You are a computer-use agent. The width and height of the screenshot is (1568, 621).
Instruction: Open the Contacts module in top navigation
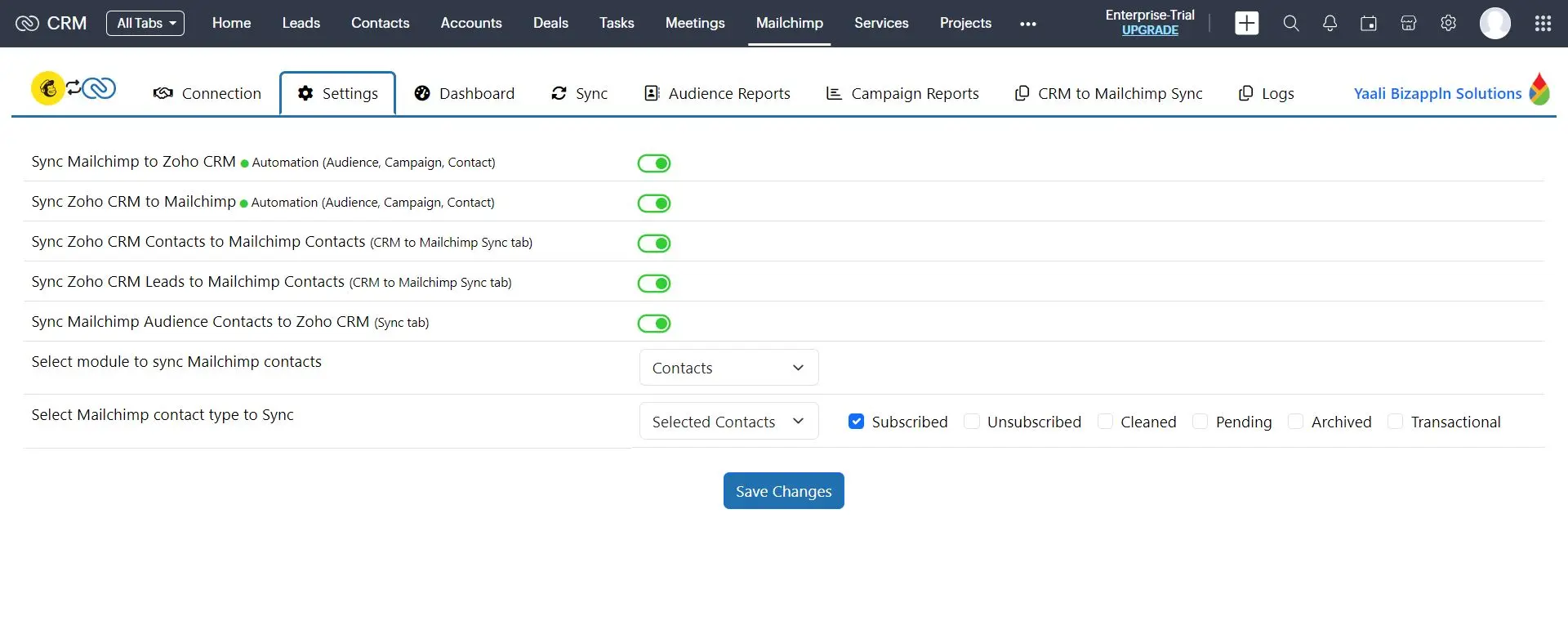pyautogui.click(x=380, y=23)
